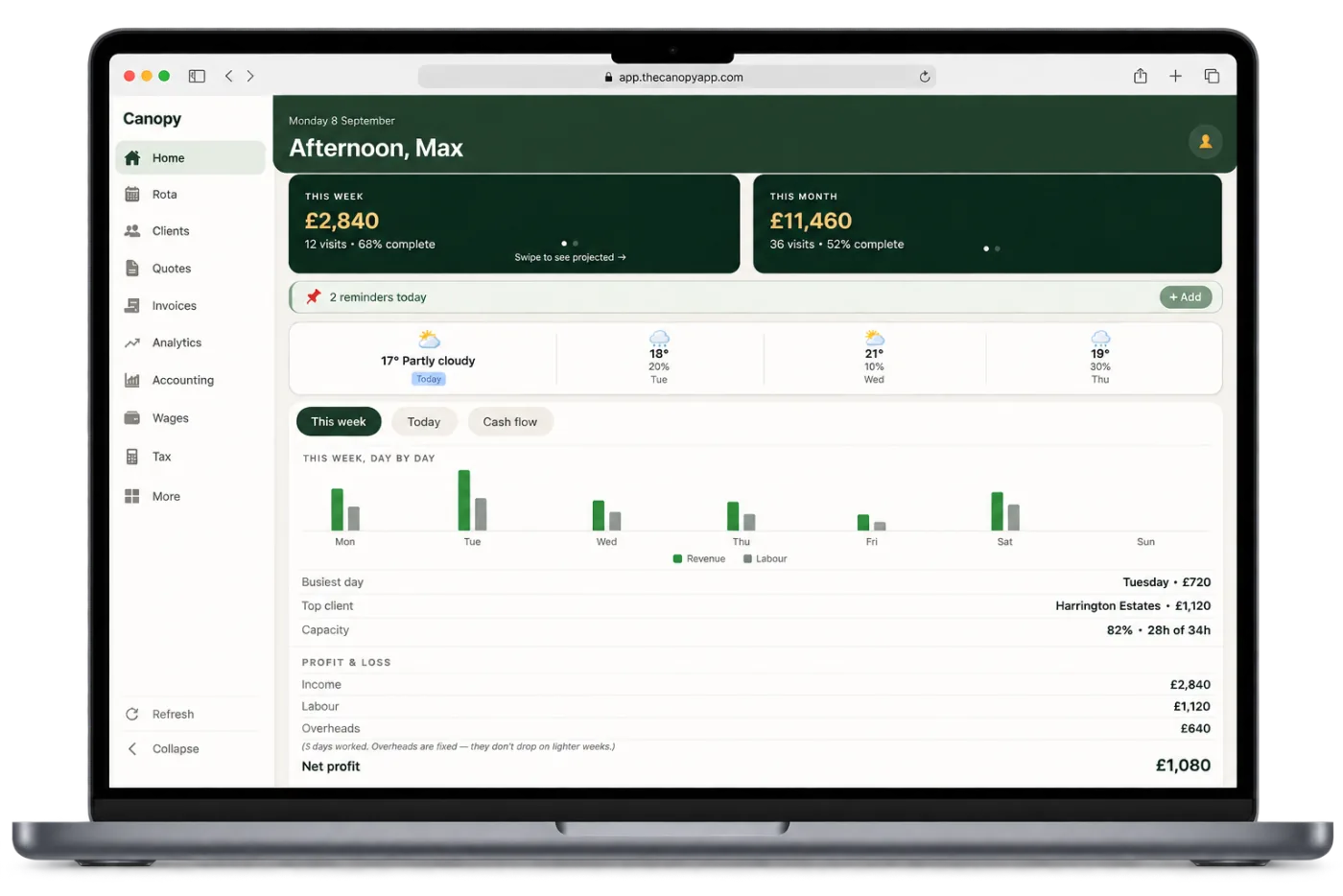Image resolution: width=1343 pixels, height=896 pixels.
Task: Click the Labour legend swatch
Action: [747, 558]
